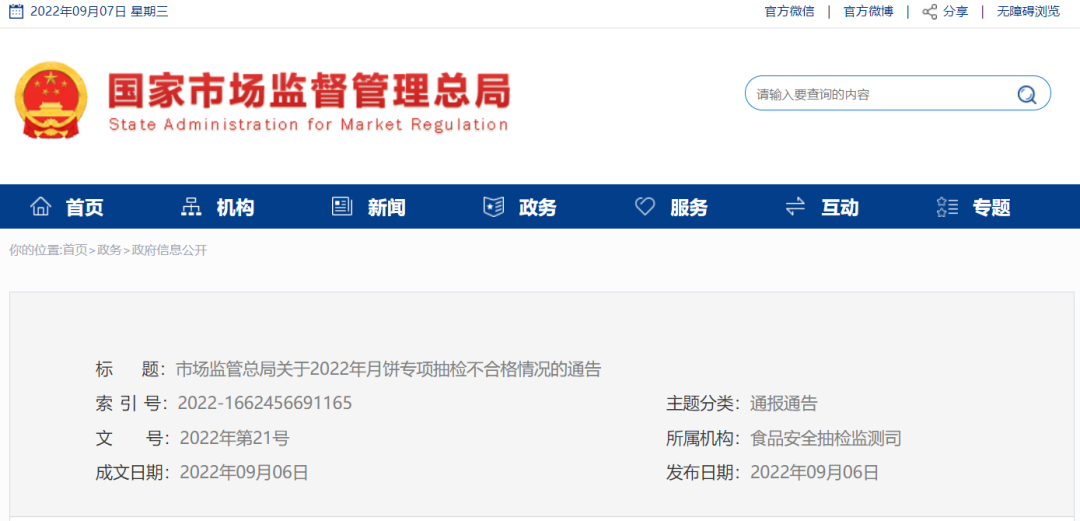The image size is (1080, 521).
Task: Click the book icon beside 政务
Action: (493, 207)
